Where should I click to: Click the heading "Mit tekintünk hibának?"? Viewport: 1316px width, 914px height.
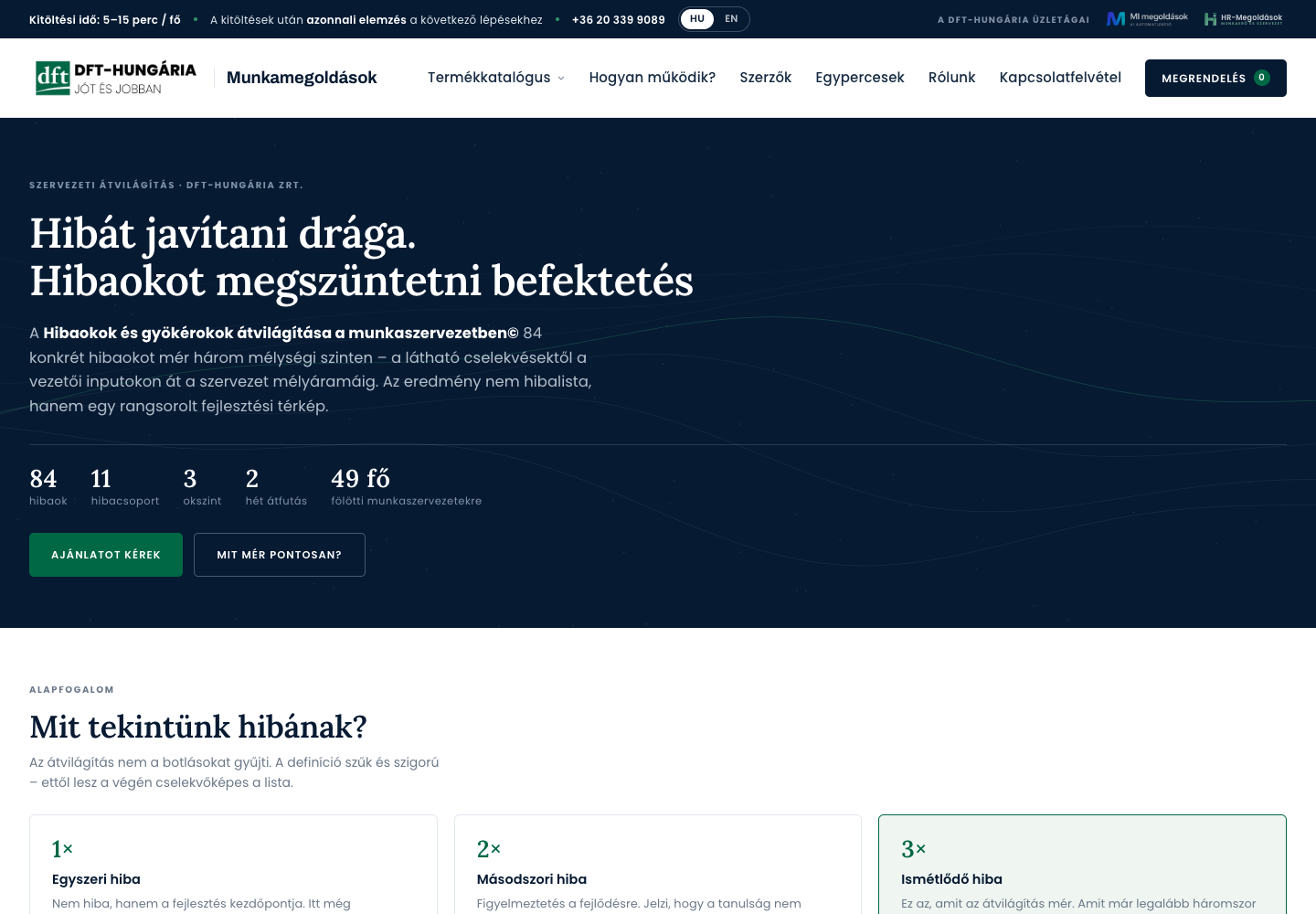click(x=198, y=727)
